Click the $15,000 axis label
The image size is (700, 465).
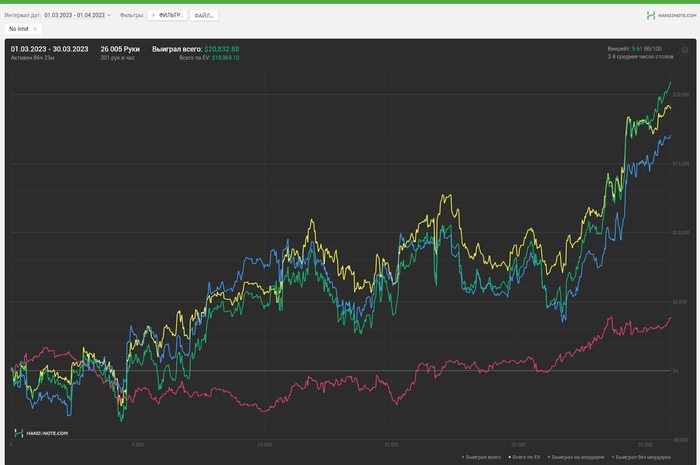click(x=681, y=164)
